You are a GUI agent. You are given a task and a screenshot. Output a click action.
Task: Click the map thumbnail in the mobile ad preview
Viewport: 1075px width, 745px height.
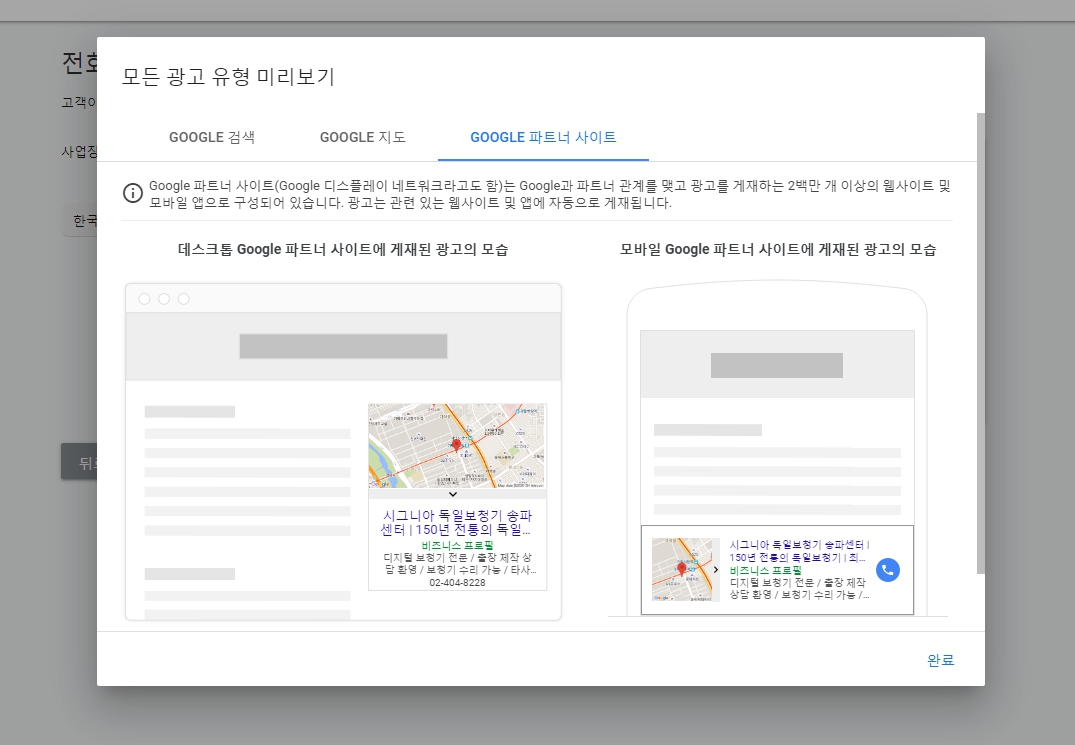[681, 570]
